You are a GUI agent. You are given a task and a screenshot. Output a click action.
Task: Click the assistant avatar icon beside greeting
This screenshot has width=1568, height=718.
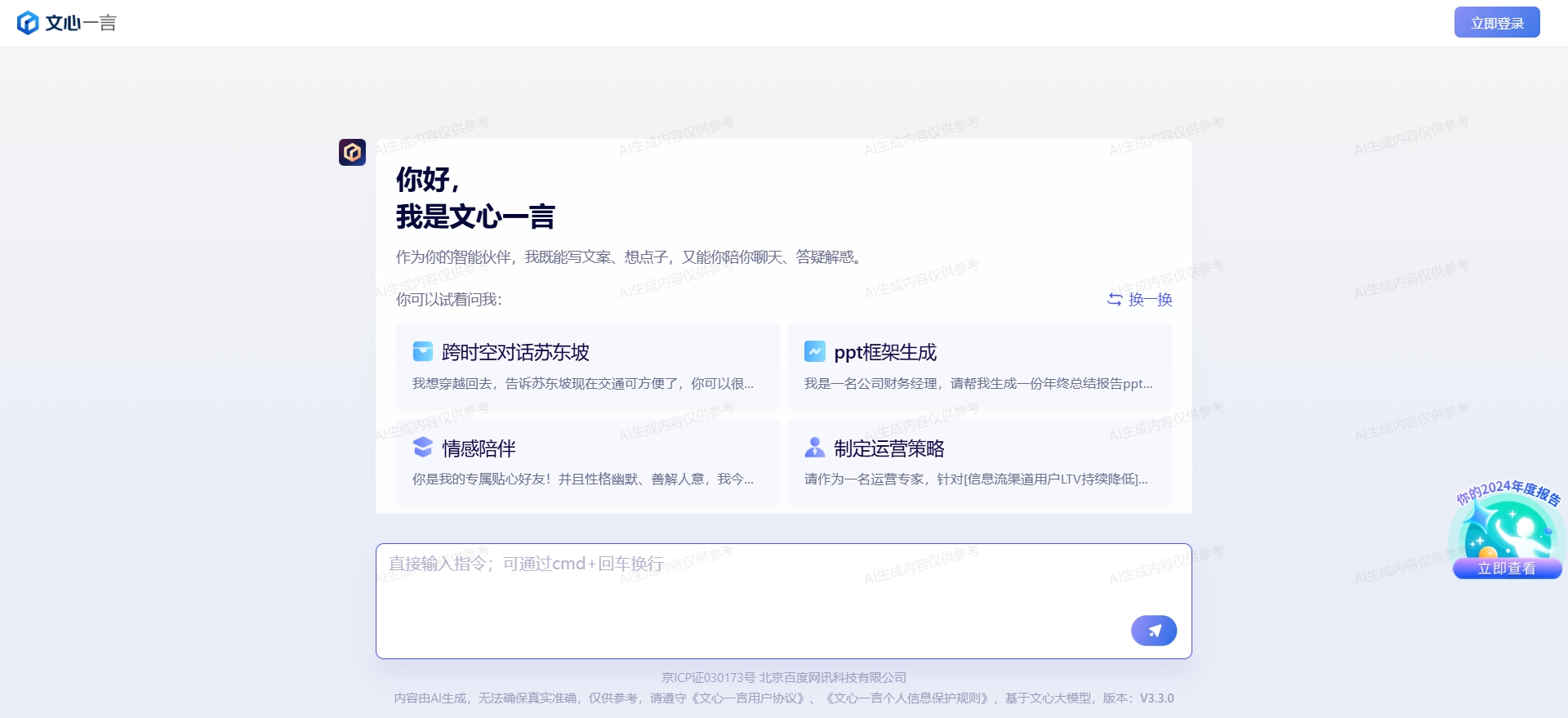click(x=352, y=152)
